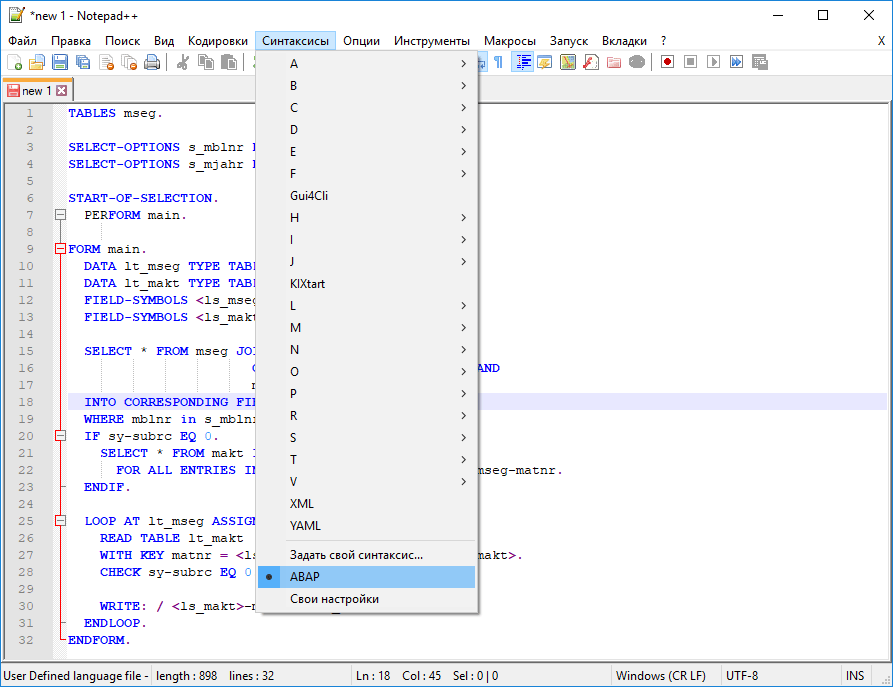Close the new 1 document tab
The width and height of the screenshot is (893, 687).
(x=62, y=89)
